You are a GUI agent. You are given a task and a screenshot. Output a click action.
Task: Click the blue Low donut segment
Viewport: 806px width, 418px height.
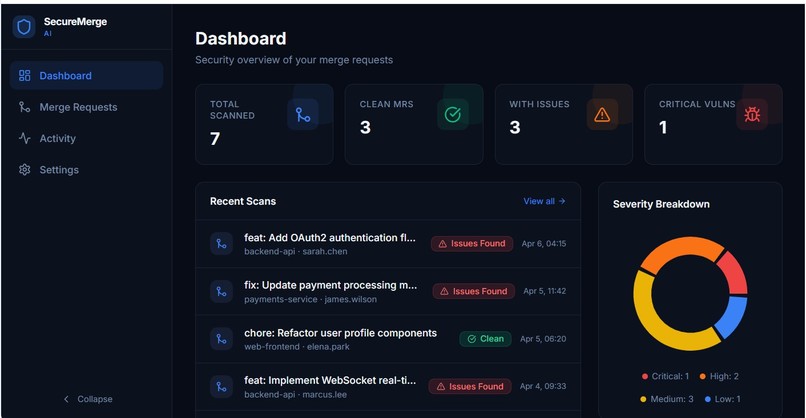[734, 315]
